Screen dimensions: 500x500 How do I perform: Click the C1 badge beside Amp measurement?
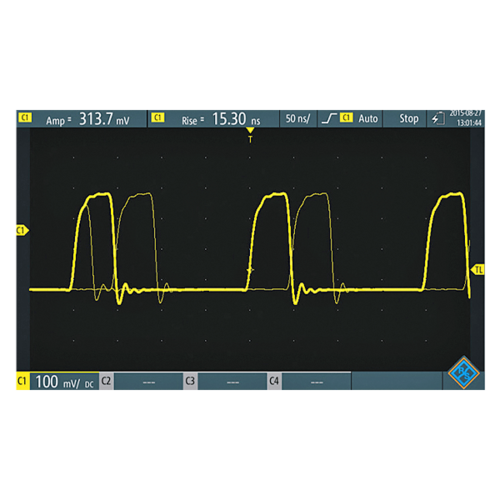[x=25, y=118]
